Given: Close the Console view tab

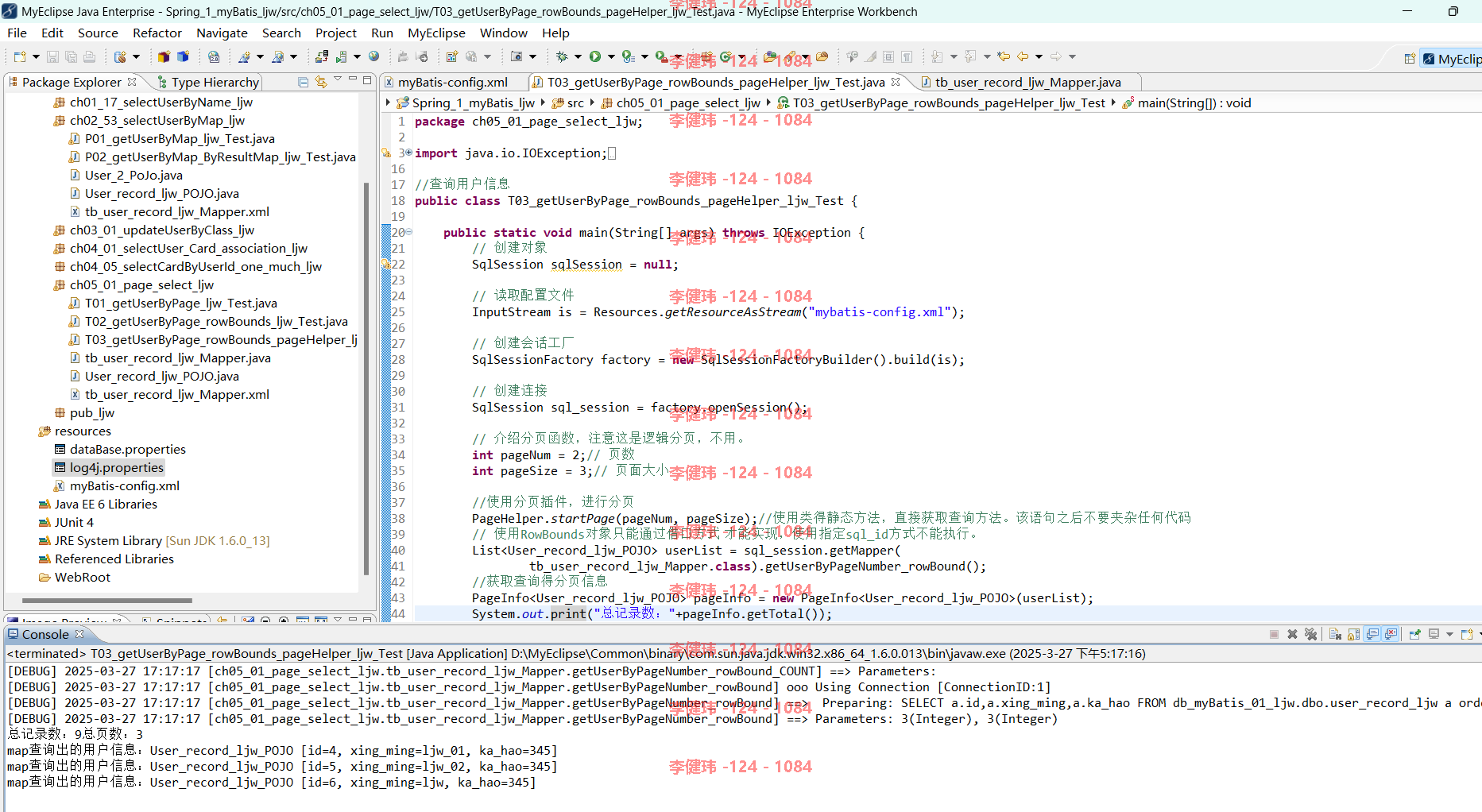Looking at the screenshot, I should pyautogui.click(x=79, y=634).
